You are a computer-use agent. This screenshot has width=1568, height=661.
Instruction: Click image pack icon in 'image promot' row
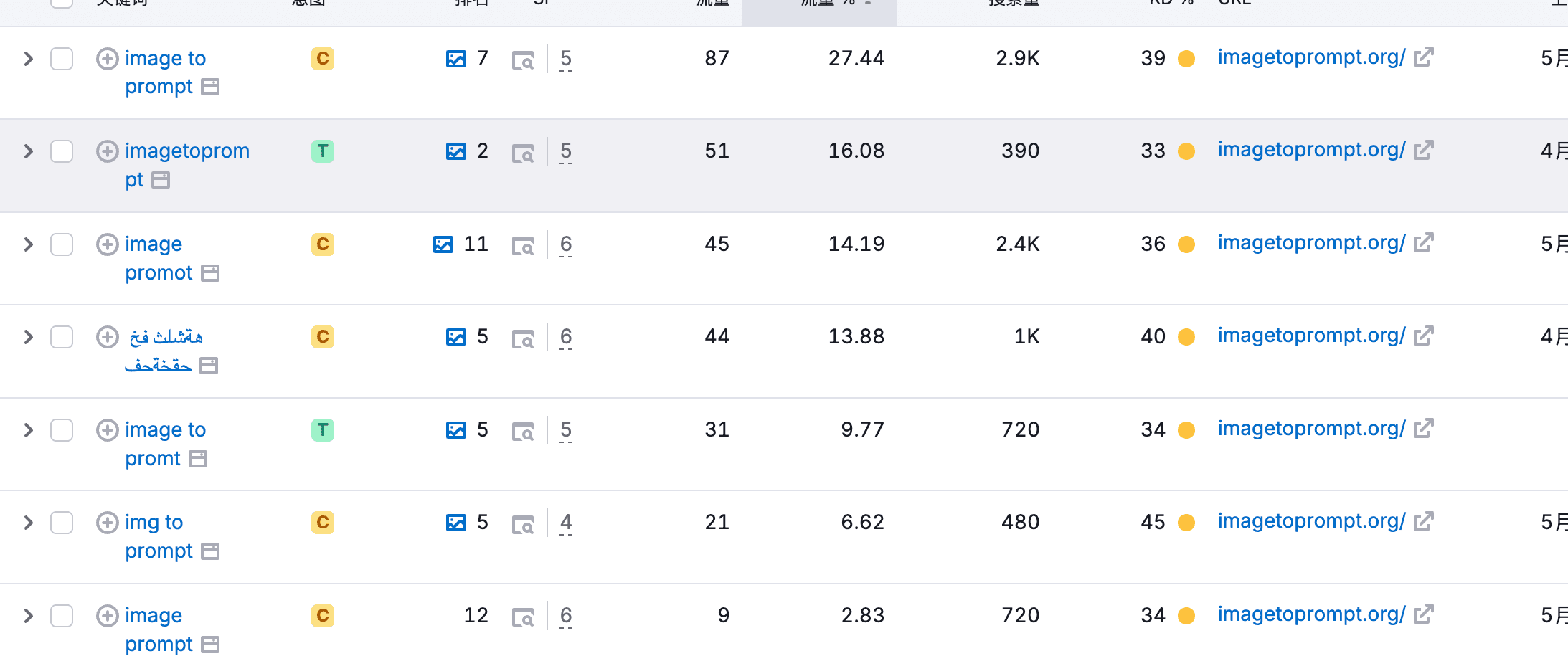pyautogui.click(x=443, y=244)
